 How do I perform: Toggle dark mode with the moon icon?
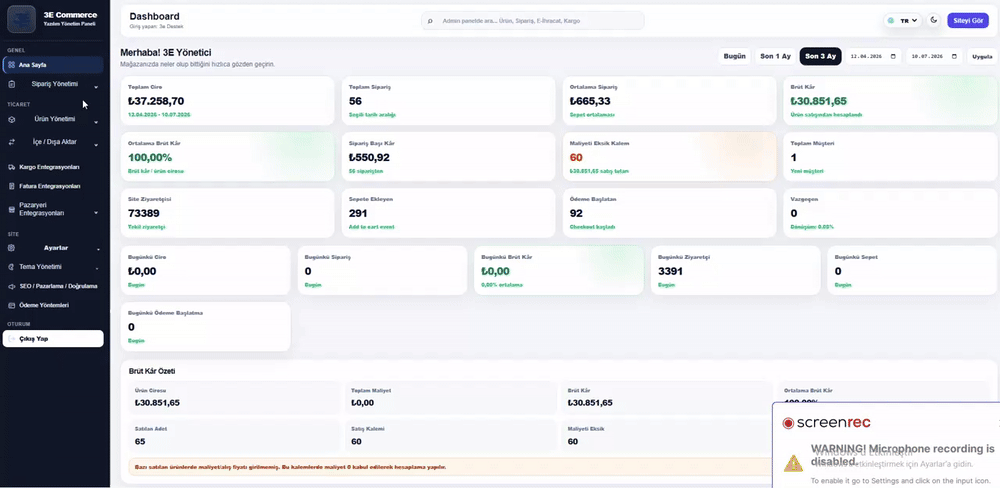(934, 20)
